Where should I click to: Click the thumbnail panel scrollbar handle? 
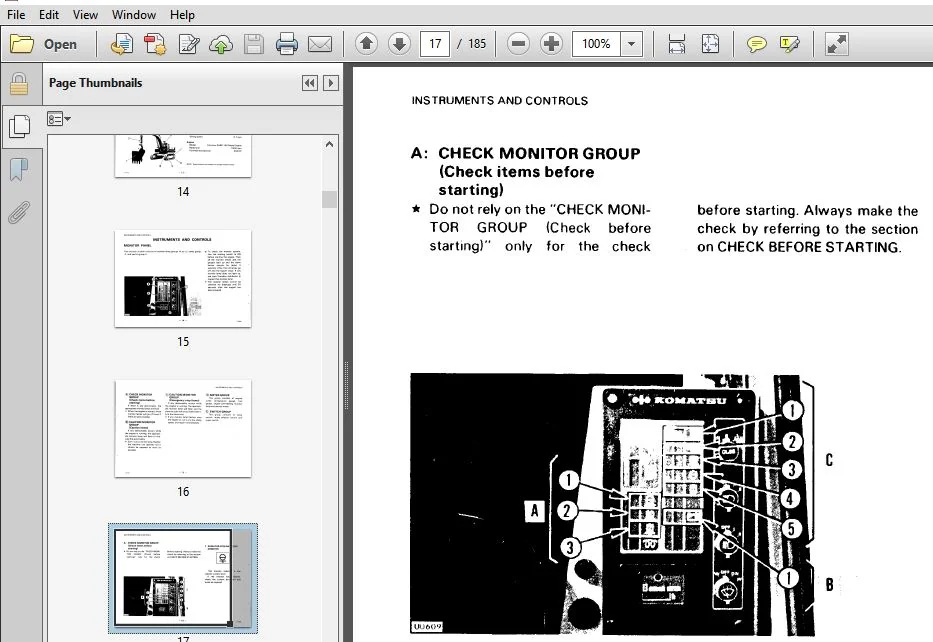330,199
